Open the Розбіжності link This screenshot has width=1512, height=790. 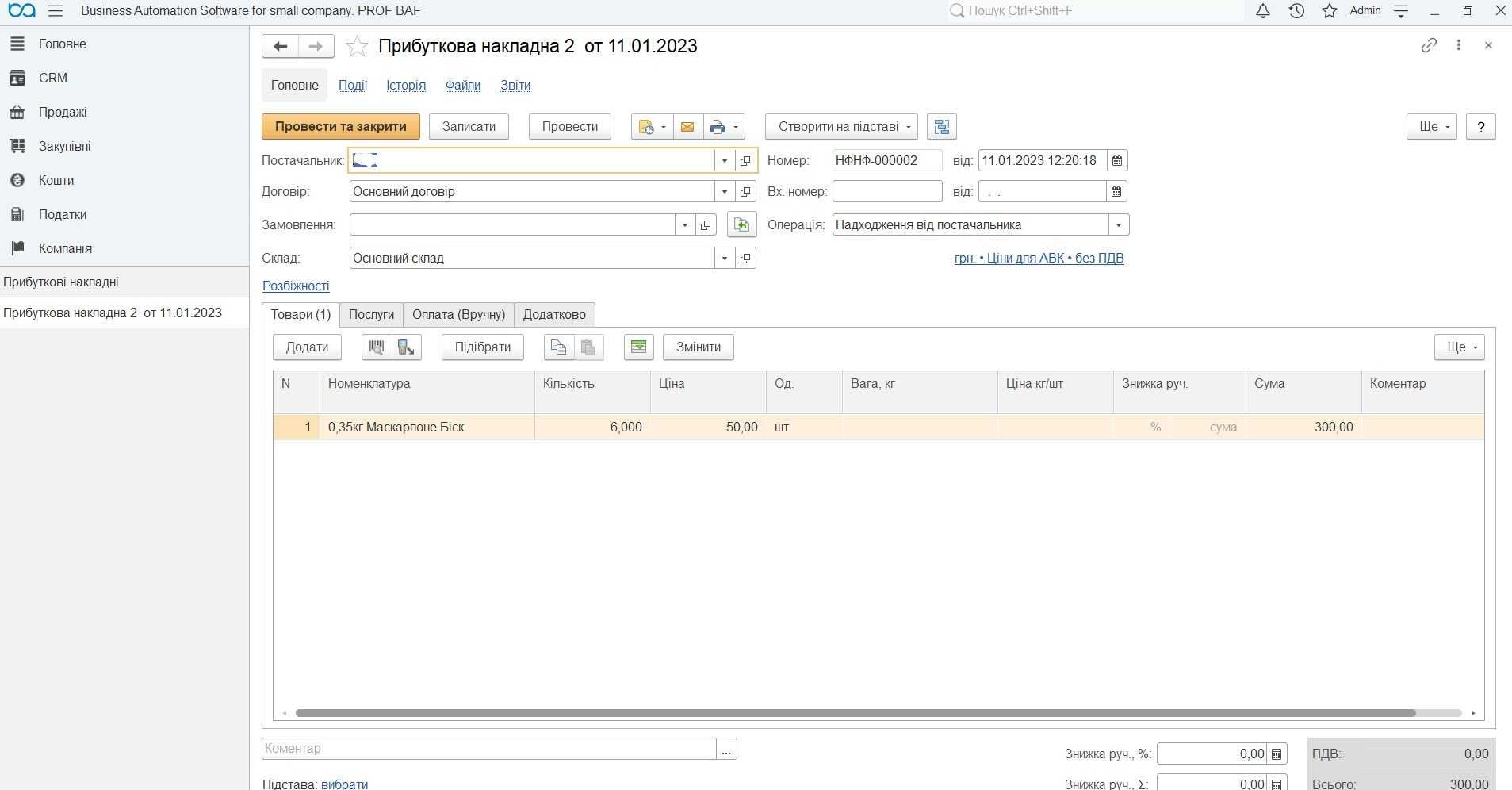click(296, 286)
